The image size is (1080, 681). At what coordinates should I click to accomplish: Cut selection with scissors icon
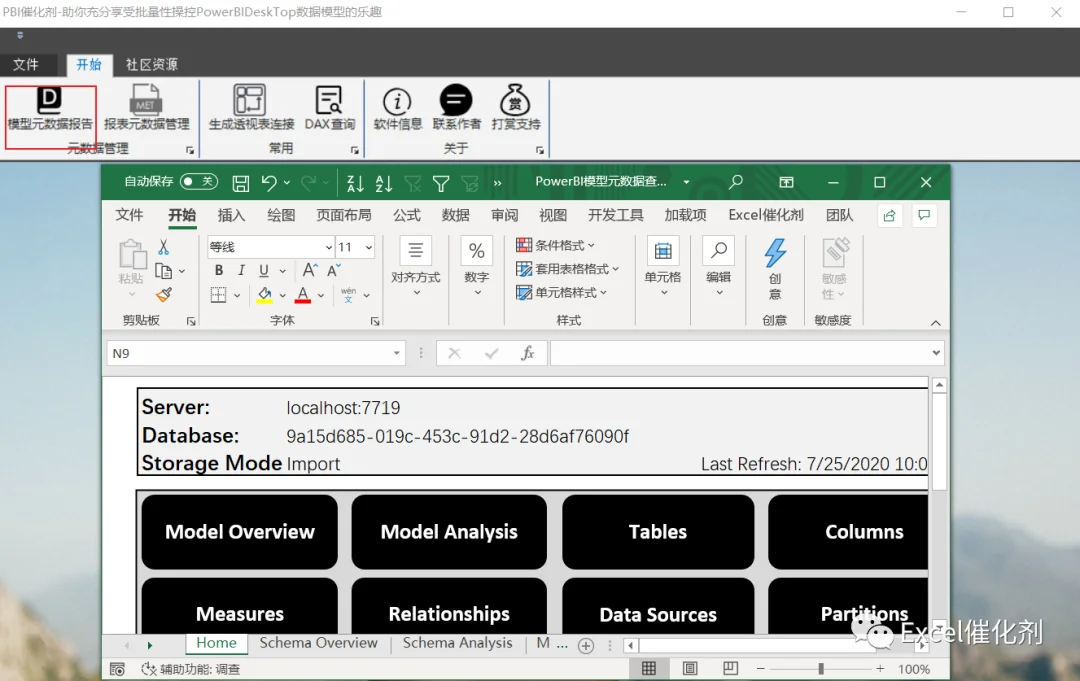pyautogui.click(x=163, y=247)
